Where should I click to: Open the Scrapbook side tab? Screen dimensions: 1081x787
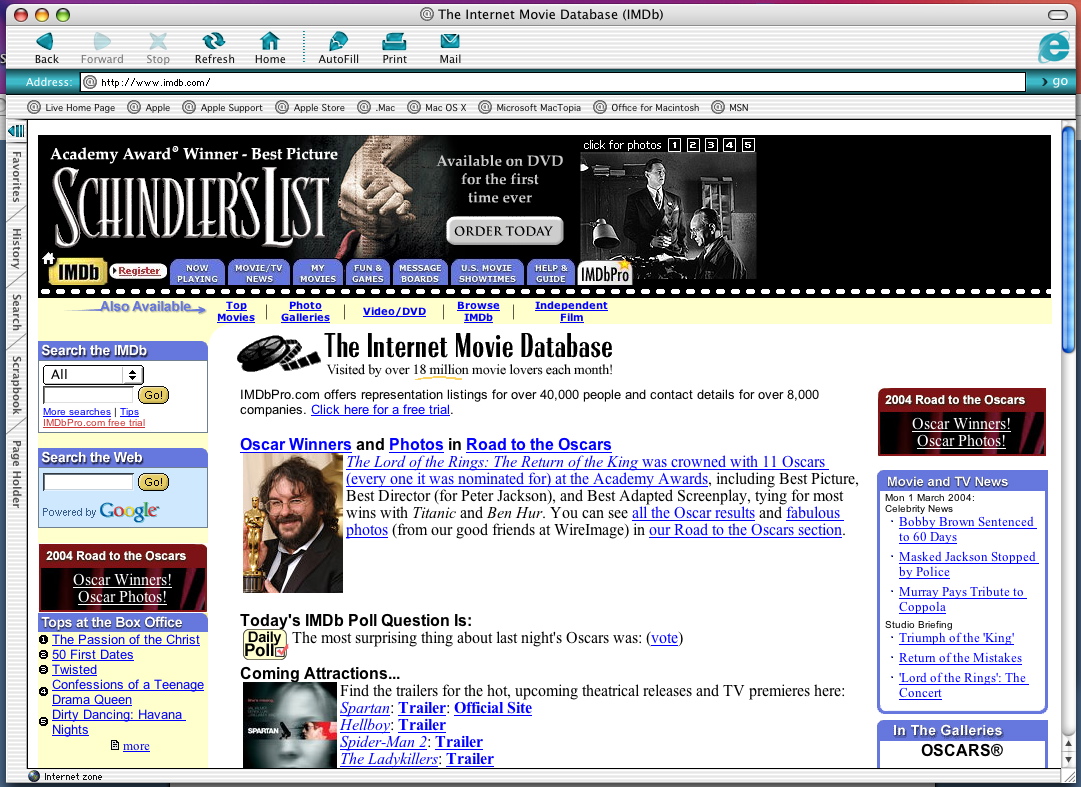16,385
